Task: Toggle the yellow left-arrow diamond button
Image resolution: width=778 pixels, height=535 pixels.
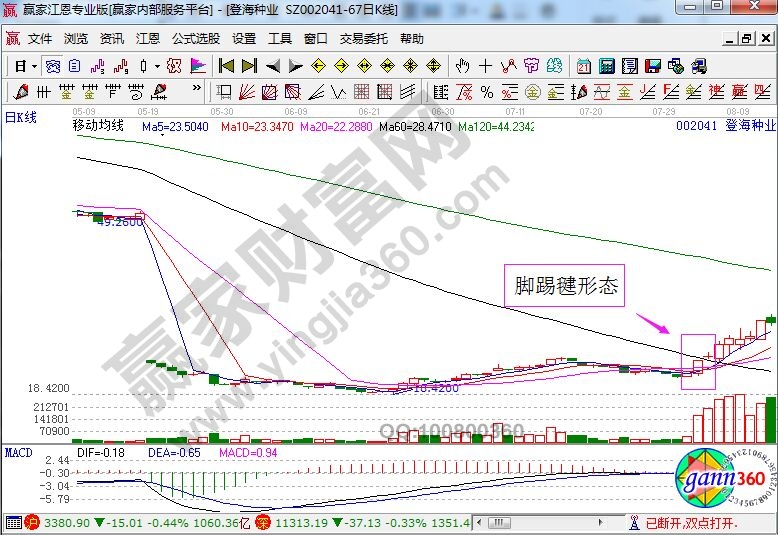Action: coord(319,67)
